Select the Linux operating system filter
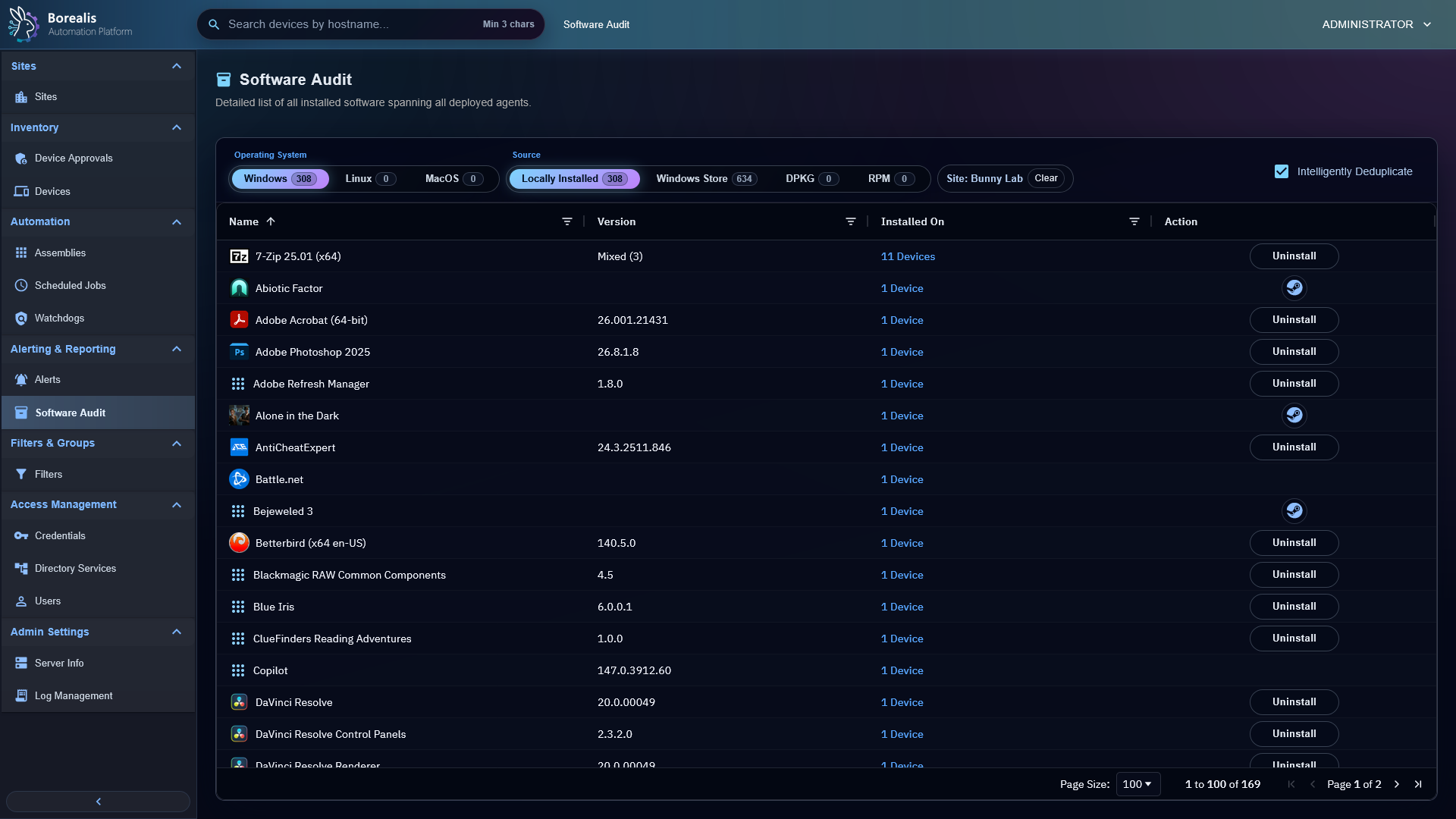Screen dimensions: 1456x819 [x=370, y=179]
